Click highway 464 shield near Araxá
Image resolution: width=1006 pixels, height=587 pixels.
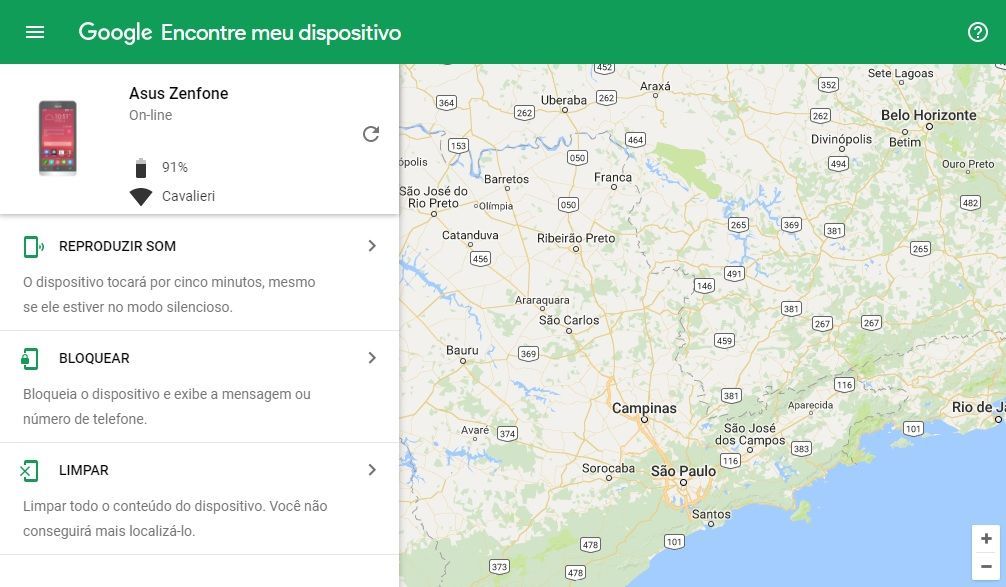[635, 140]
